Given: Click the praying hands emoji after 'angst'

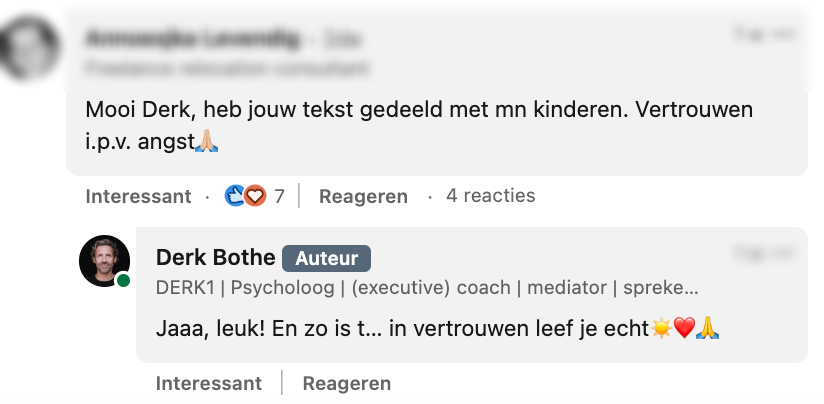Looking at the screenshot, I should [x=205, y=142].
